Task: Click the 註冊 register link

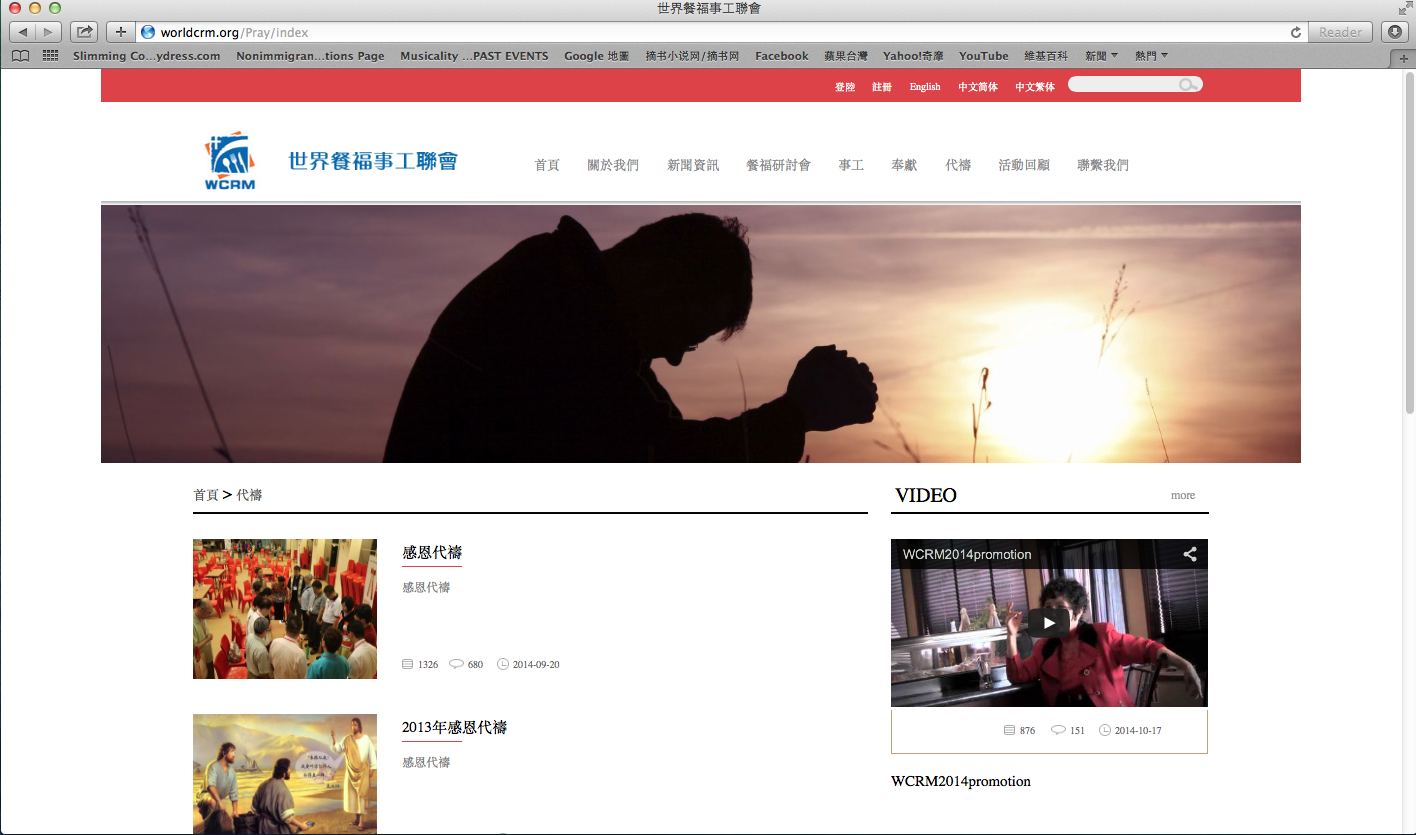Action: point(882,87)
